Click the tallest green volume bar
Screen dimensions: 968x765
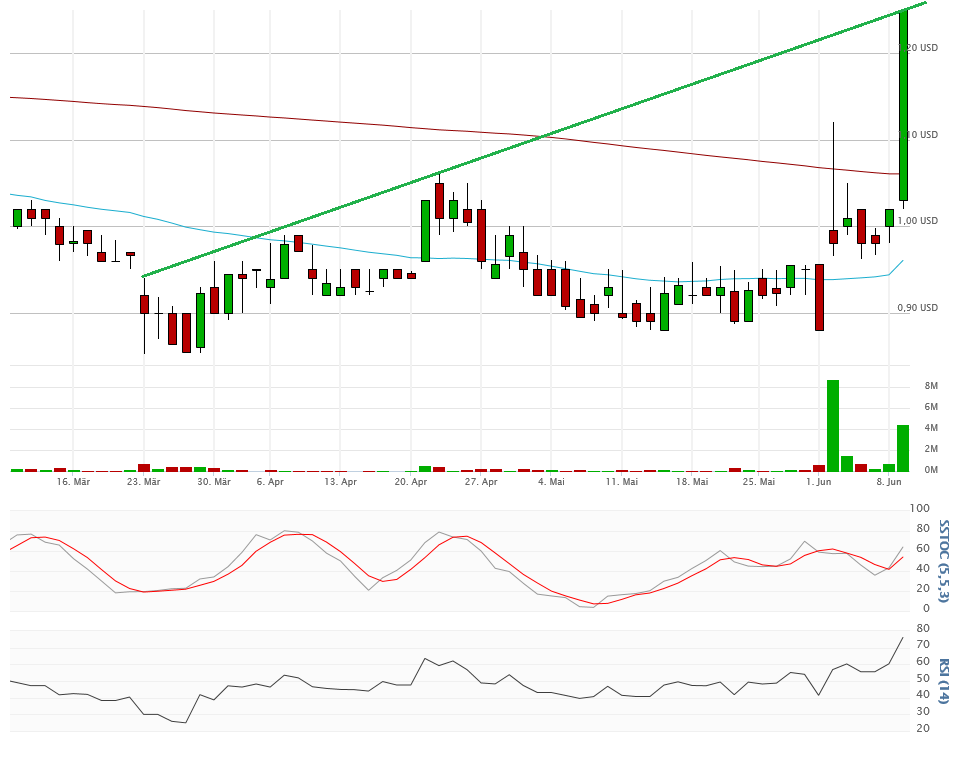pos(832,425)
